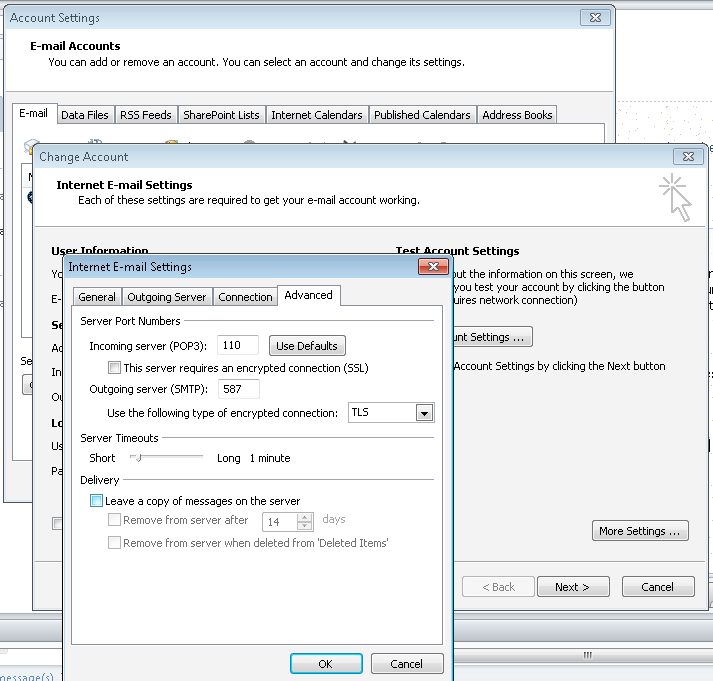Open the Address Books tab

pyautogui.click(x=517, y=115)
